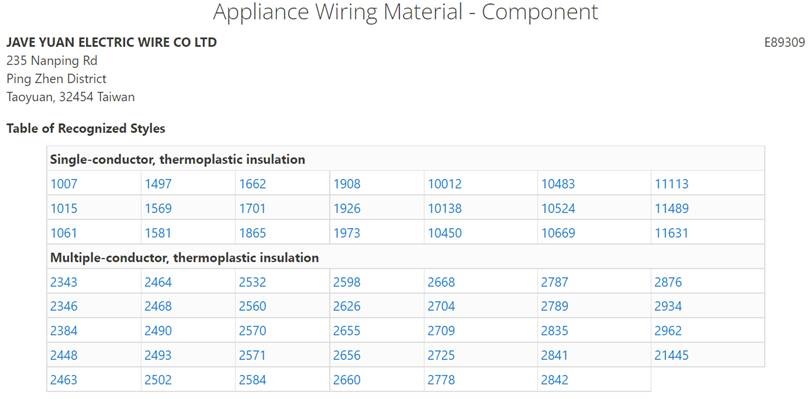View style 11113 details
Image resolution: width=811 pixels, height=399 pixels.
coord(671,184)
